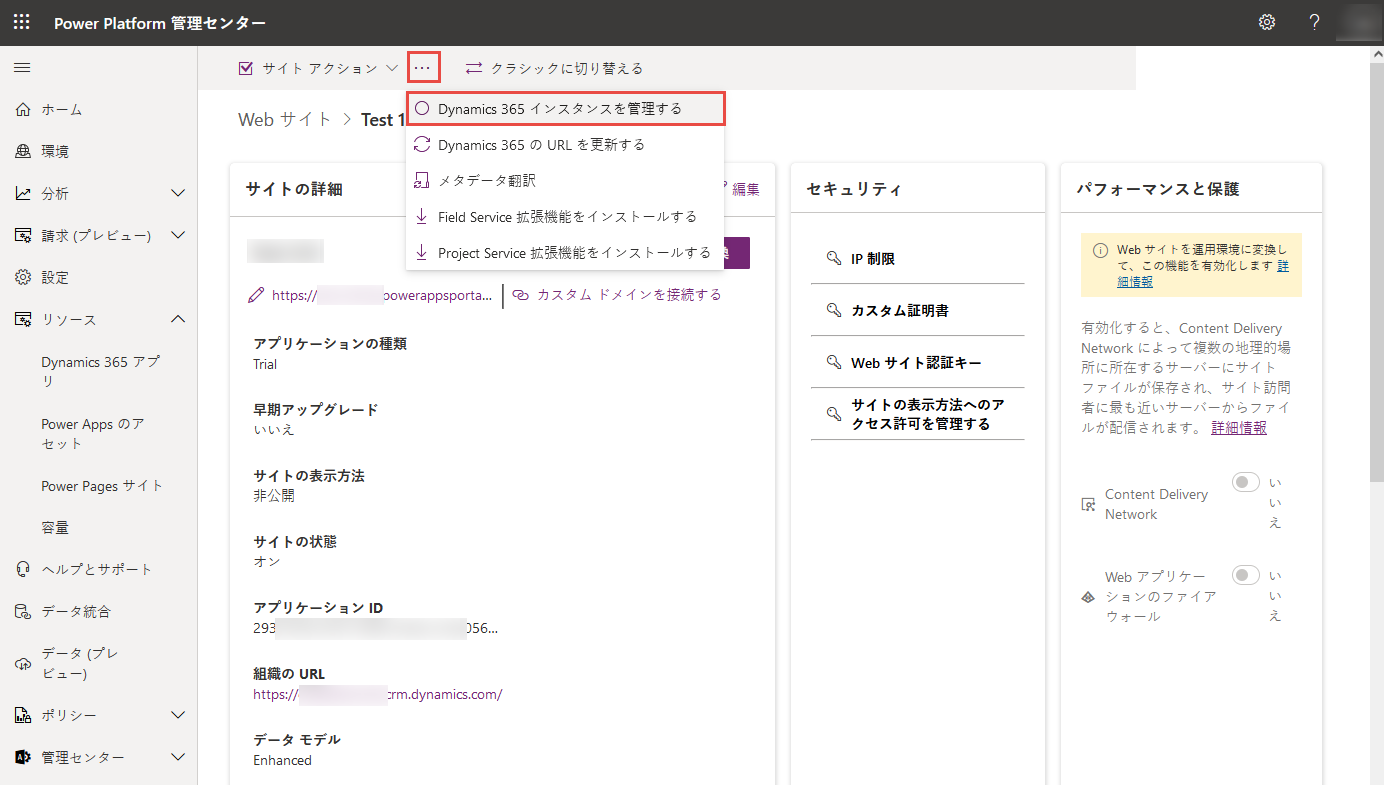Click the 管理センター admin icon

pos(23,757)
